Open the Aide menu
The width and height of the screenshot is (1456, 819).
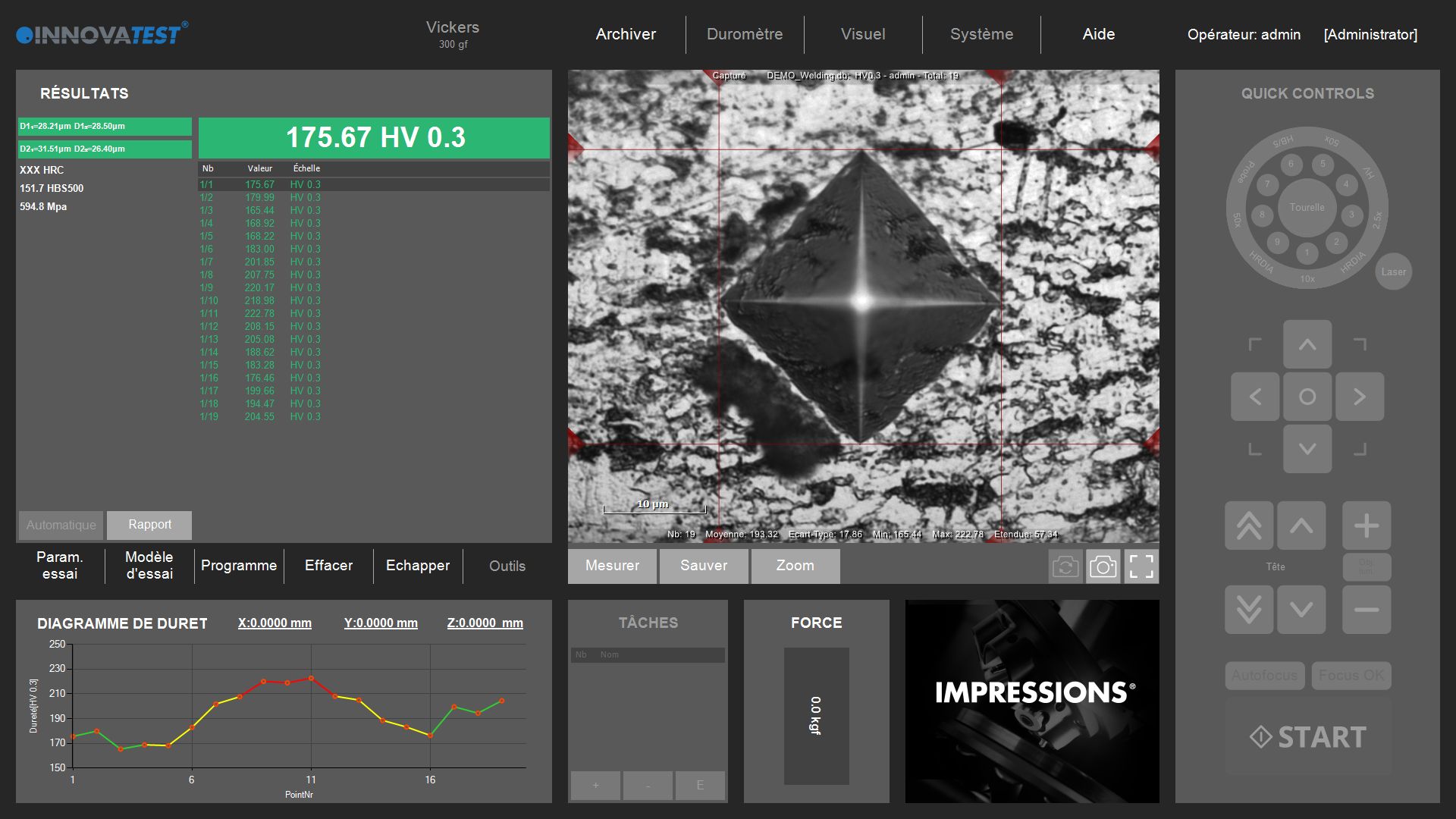(x=1098, y=34)
